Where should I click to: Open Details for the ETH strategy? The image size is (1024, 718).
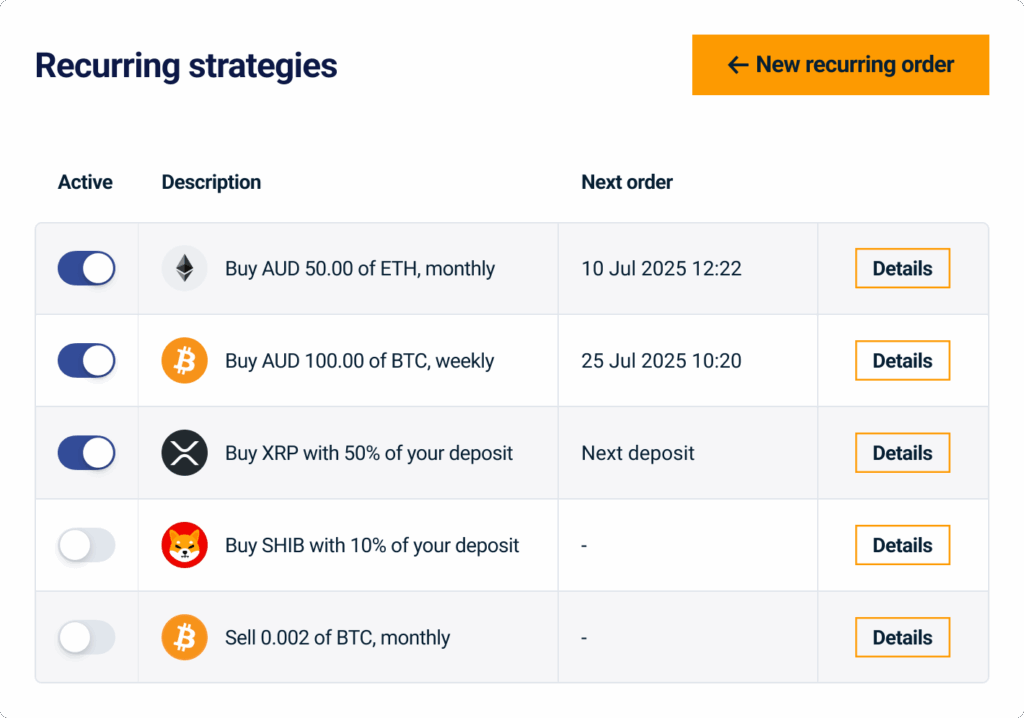(x=902, y=268)
